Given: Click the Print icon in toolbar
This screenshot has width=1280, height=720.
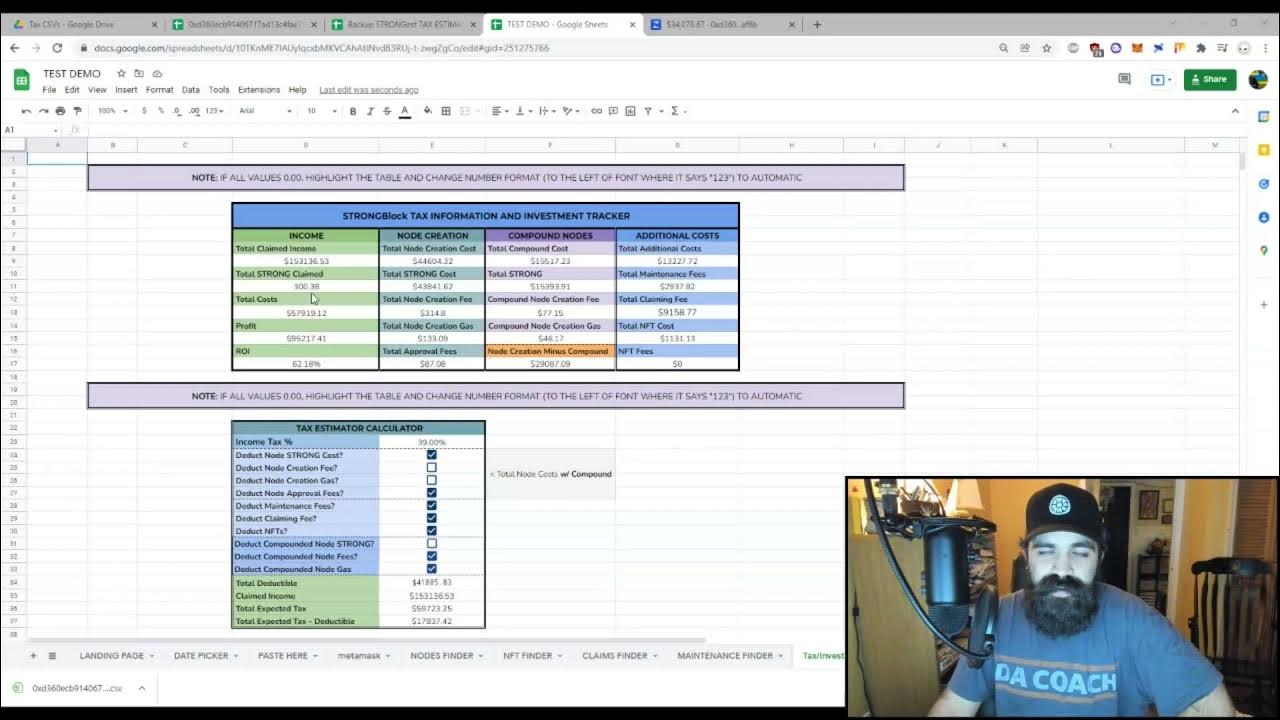Looking at the screenshot, I should coord(60,111).
